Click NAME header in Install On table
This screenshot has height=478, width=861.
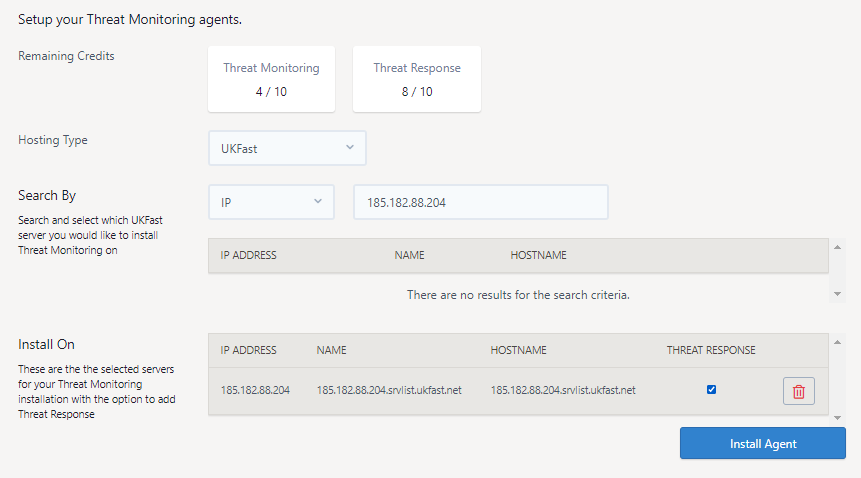tap(331, 350)
